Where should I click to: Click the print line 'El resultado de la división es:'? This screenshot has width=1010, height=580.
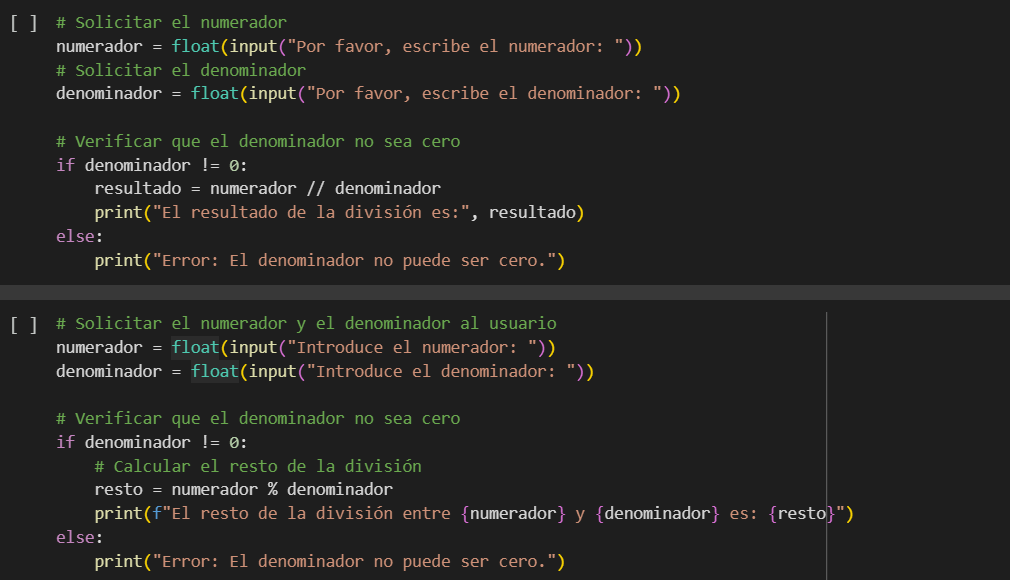coord(339,213)
